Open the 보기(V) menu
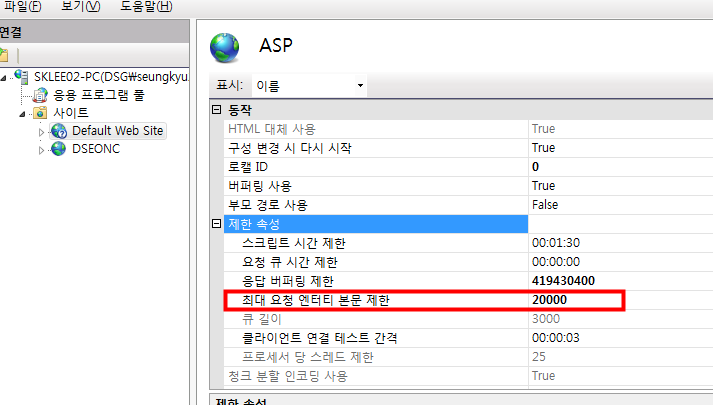Screen dimensions: 713x405 tap(80, 6)
